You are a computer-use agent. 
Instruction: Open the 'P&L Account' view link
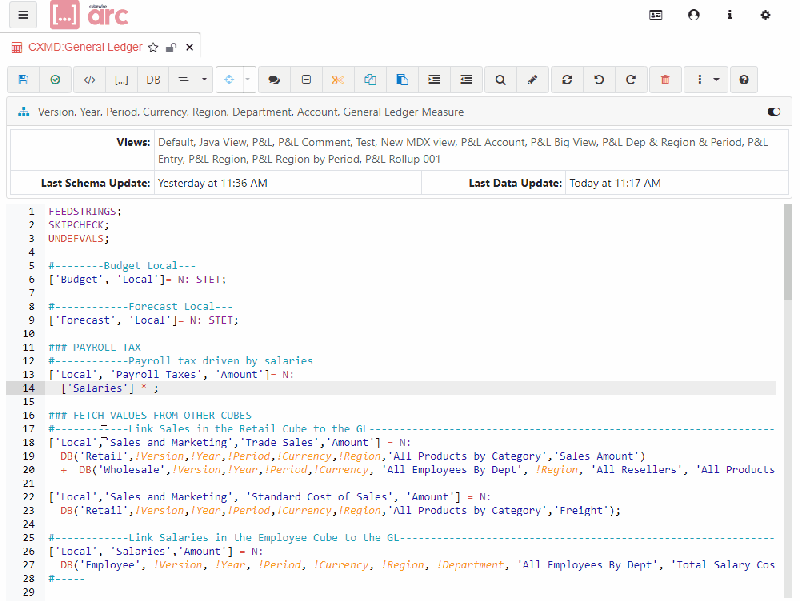click(492, 142)
